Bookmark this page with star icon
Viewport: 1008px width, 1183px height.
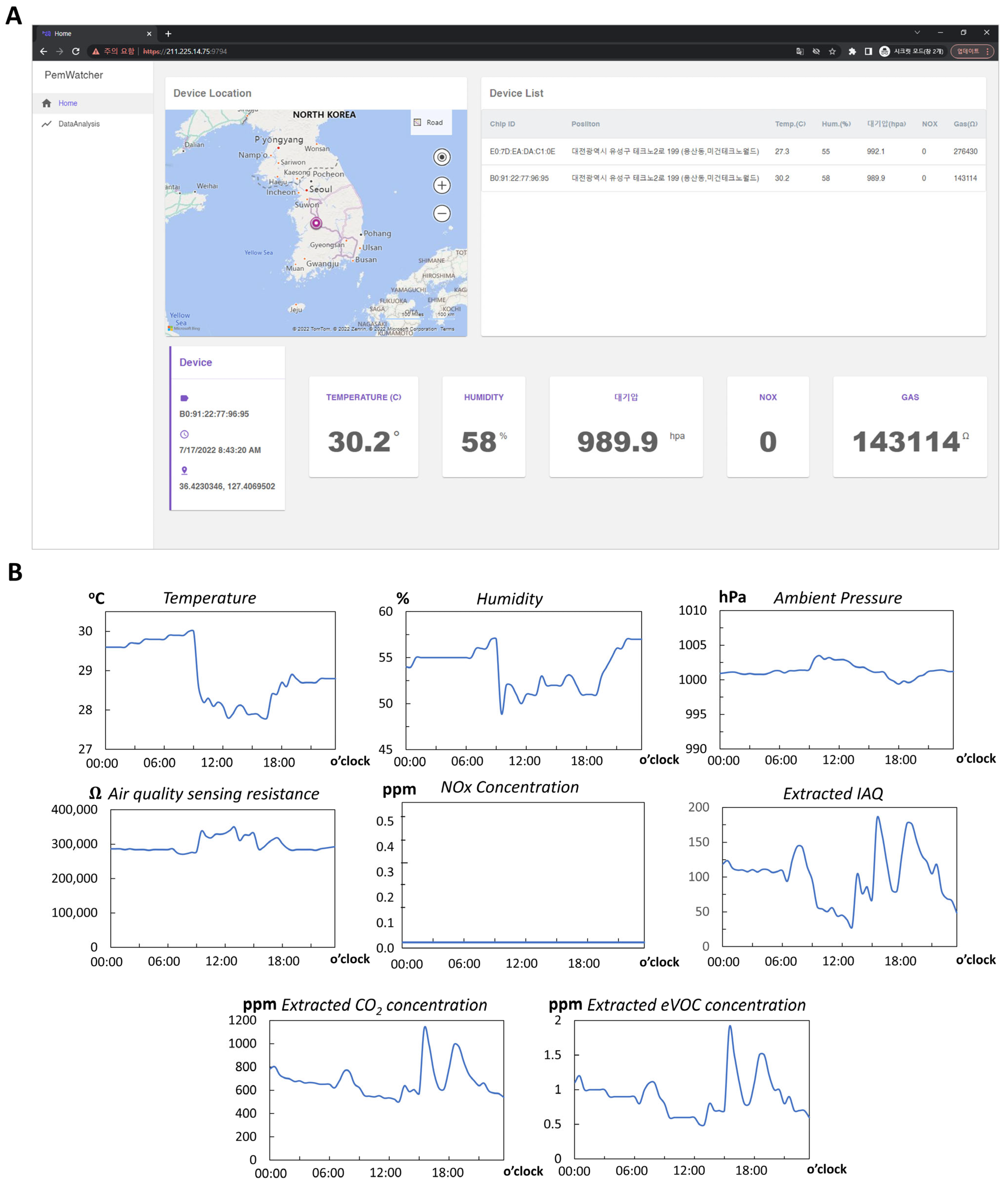click(x=832, y=51)
